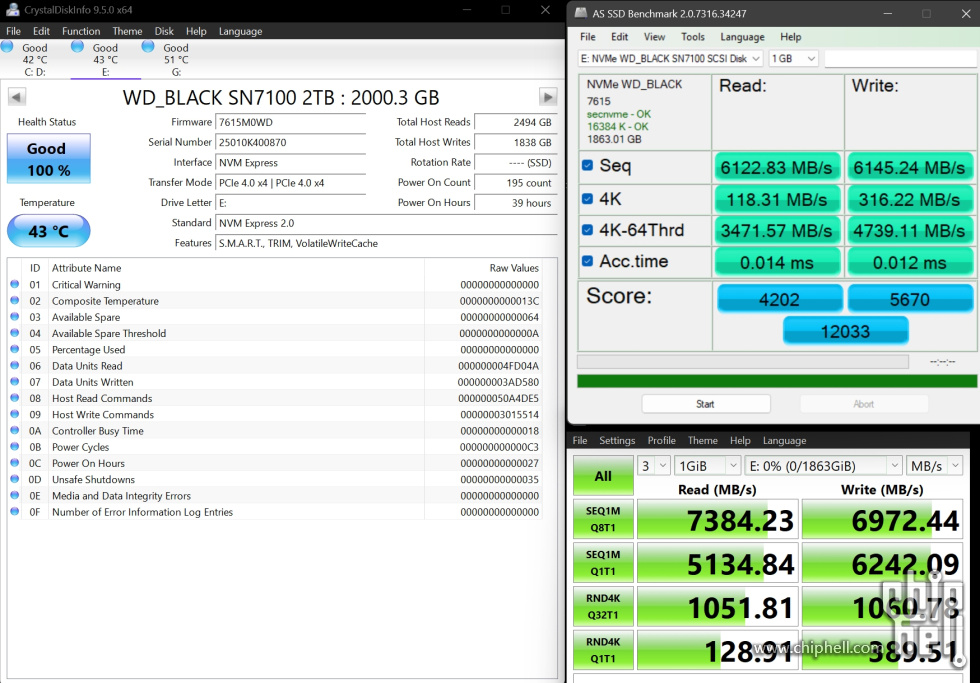Click the status dot for Number of Error Information Log Entries
The image size is (980, 683).
[x=14, y=512]
